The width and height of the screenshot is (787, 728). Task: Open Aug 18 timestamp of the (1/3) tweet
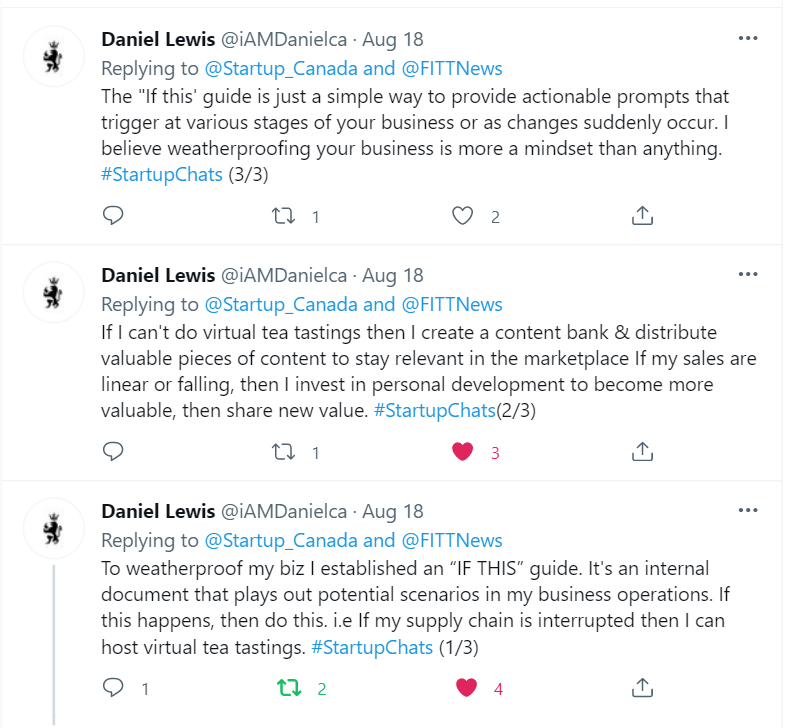coord(393,511)
